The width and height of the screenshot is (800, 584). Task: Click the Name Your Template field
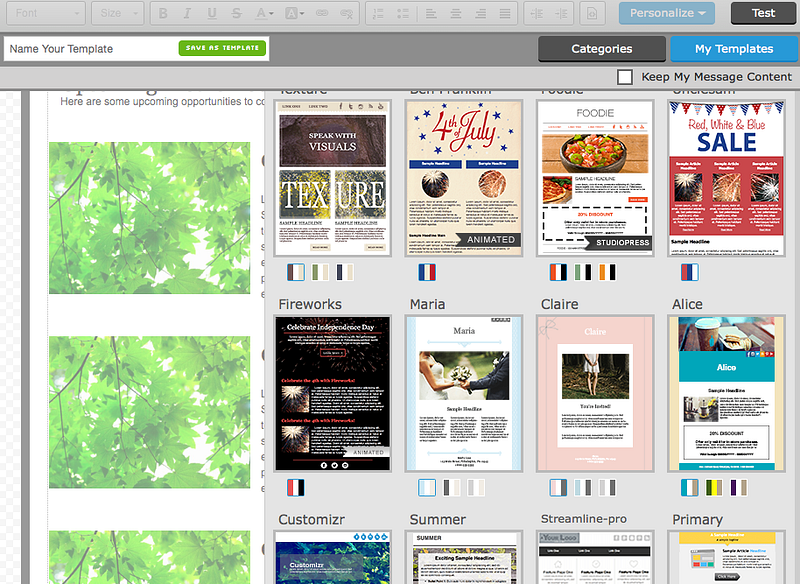(91, 49)
